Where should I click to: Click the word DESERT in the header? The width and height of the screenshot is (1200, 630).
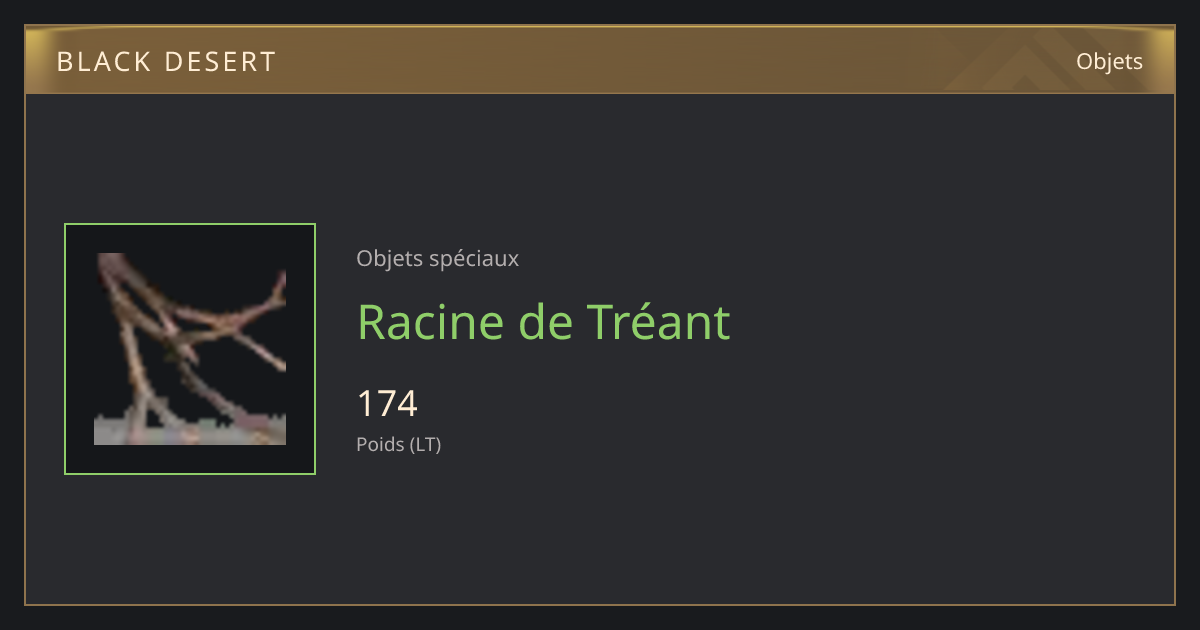[221, 62]
